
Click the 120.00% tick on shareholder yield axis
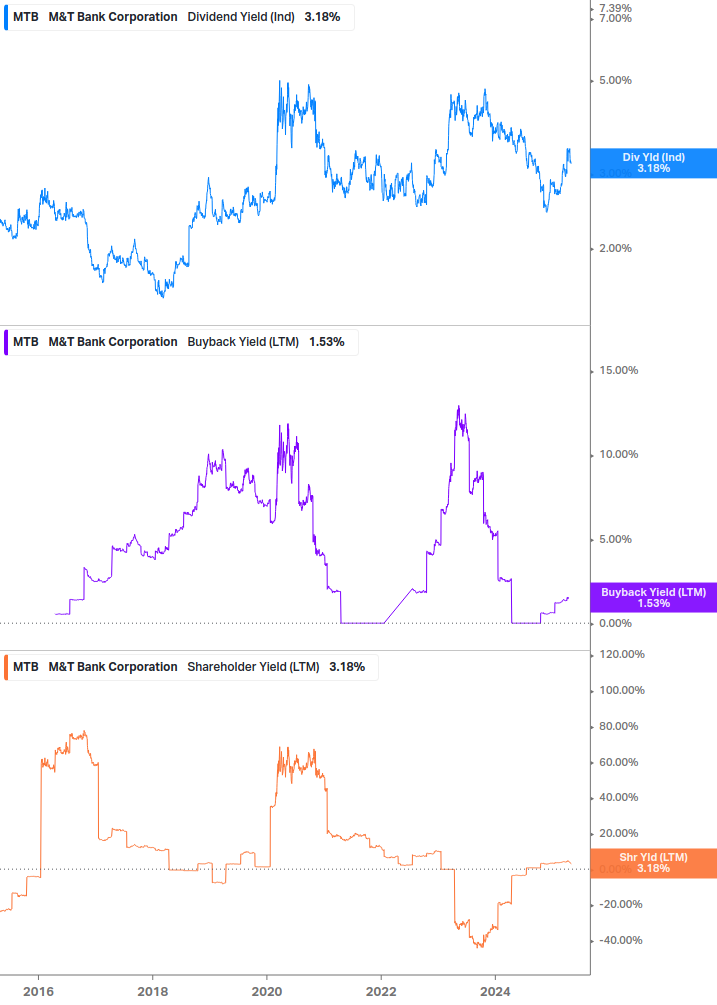tap(622, 654)
